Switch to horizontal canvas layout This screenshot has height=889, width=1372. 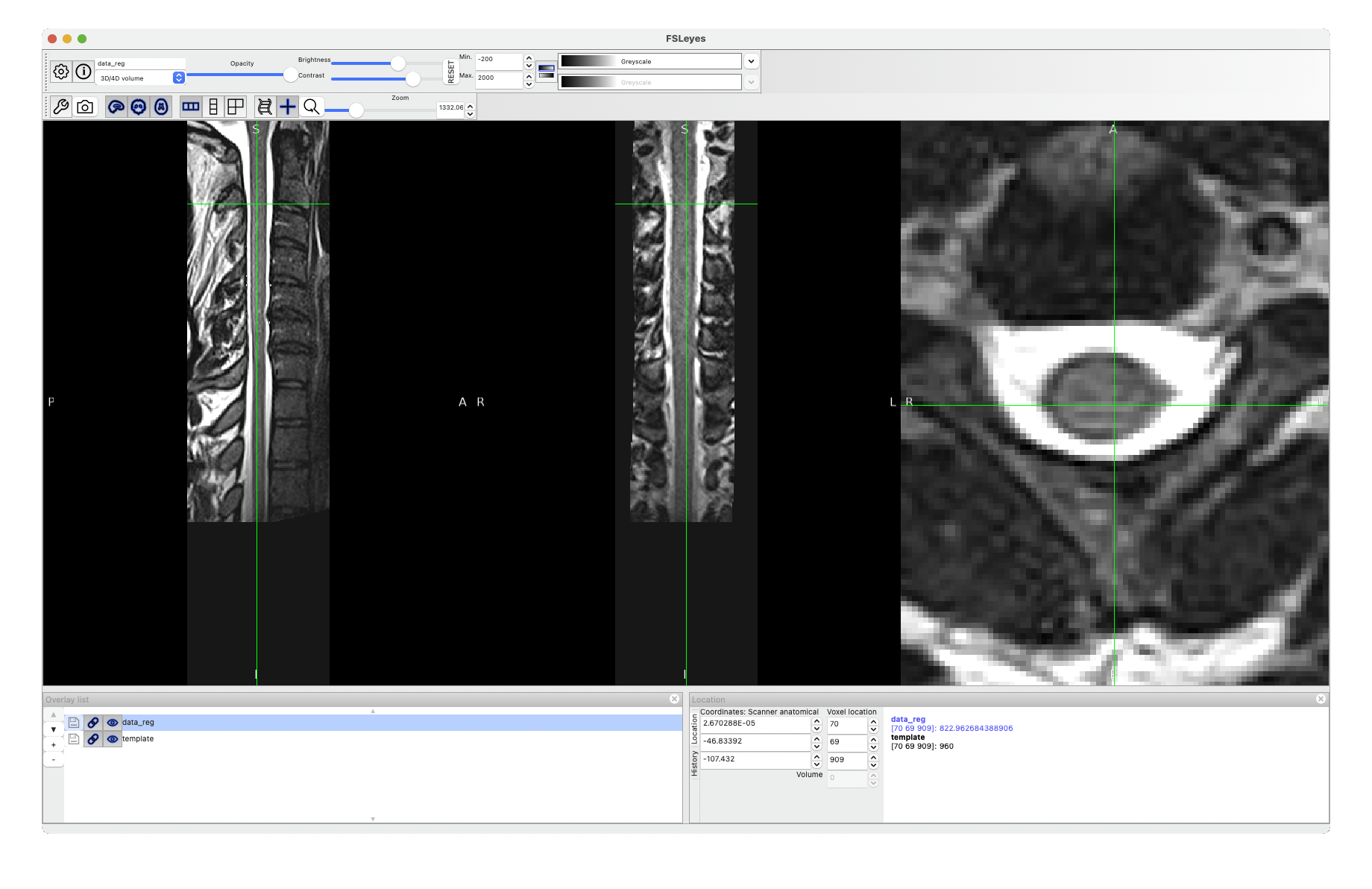pos(191,107)
